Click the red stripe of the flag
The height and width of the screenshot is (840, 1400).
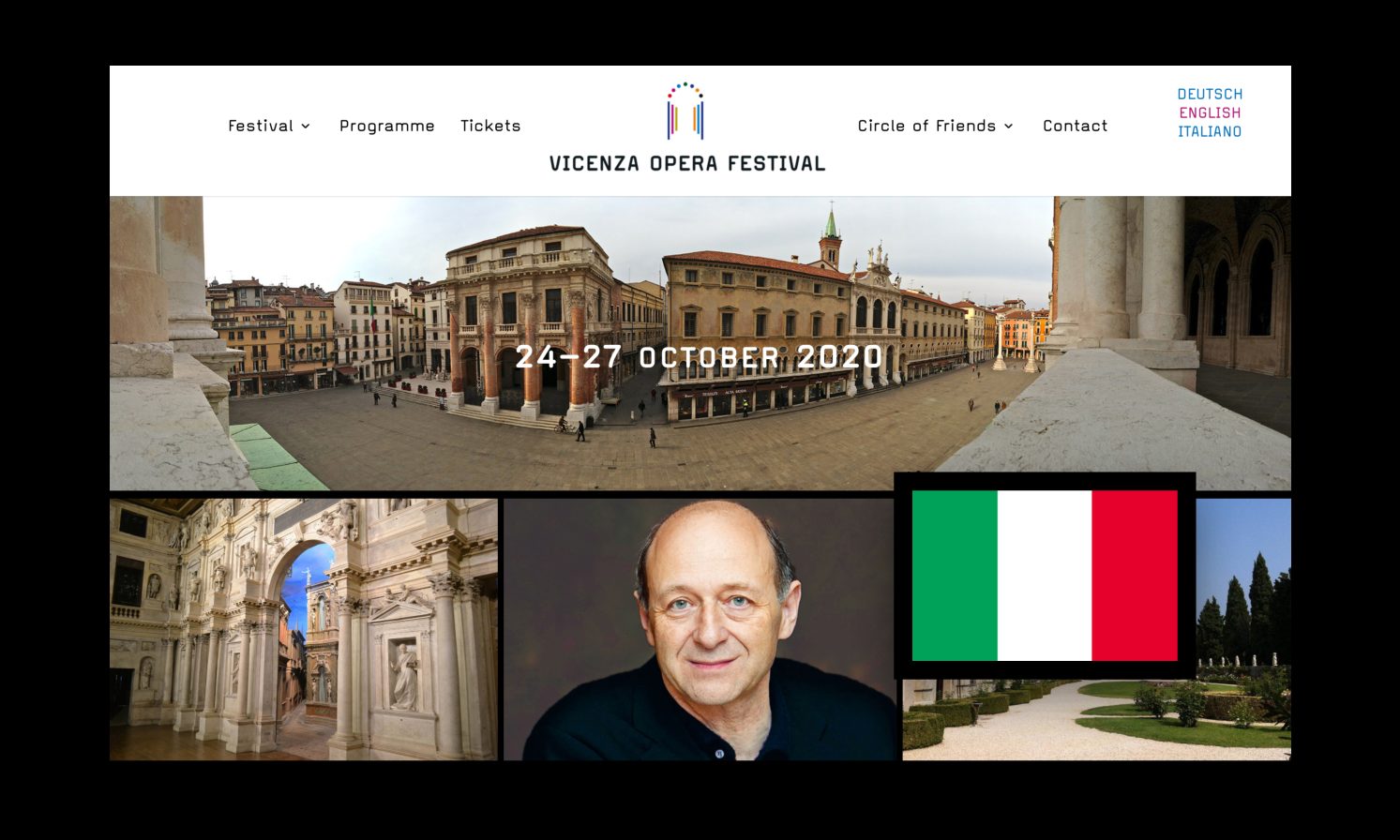click(x=1135, y=576)
